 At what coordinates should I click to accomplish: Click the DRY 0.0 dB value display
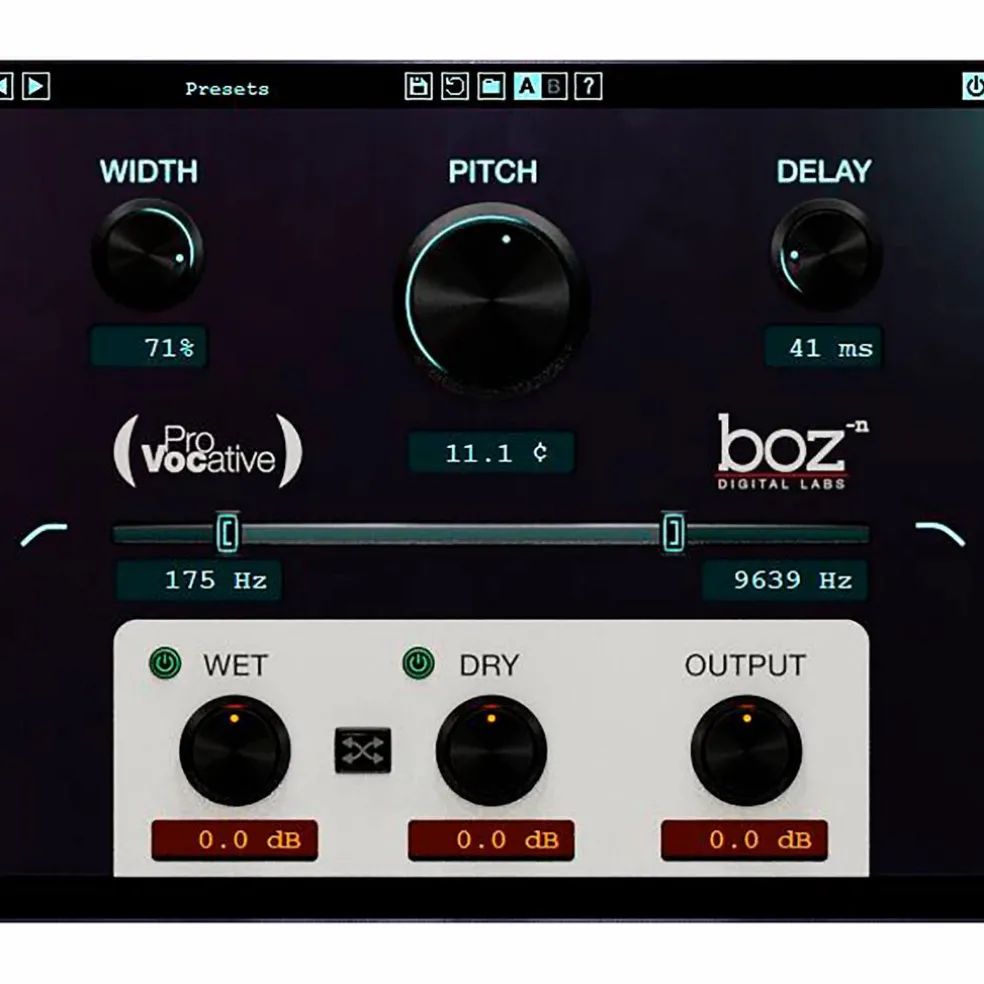coord(491,840)
